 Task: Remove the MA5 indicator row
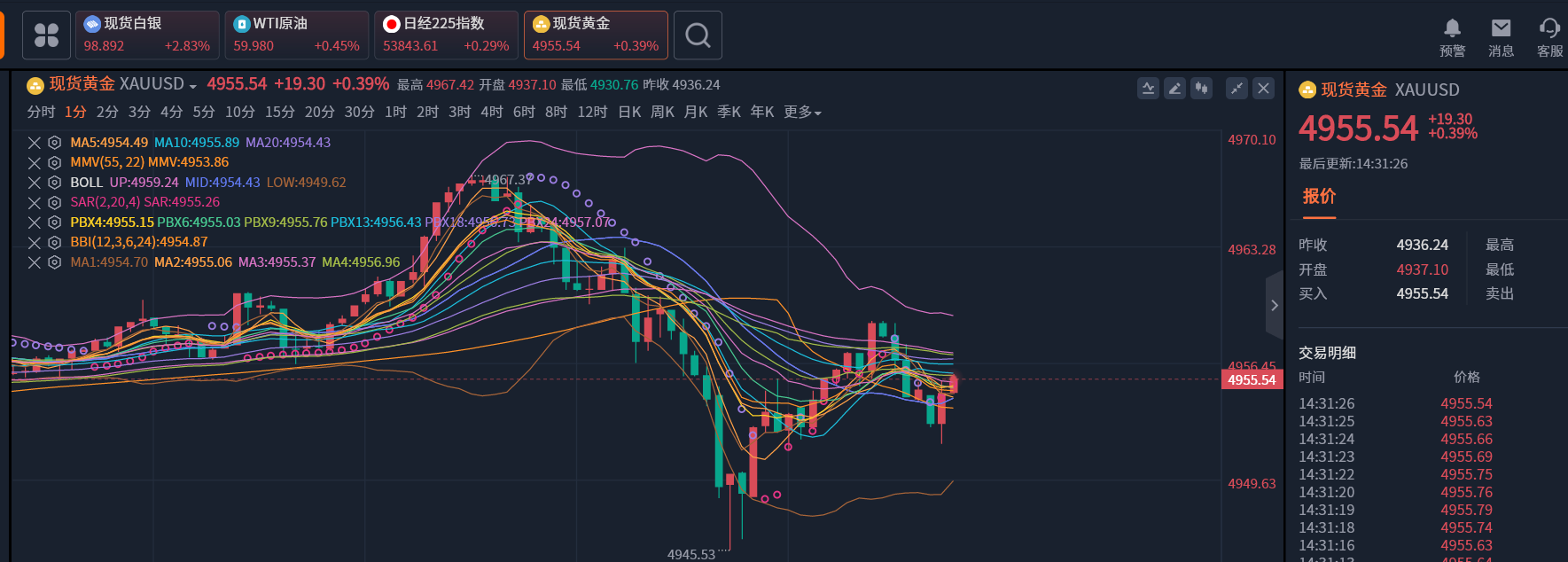(35, 143)
